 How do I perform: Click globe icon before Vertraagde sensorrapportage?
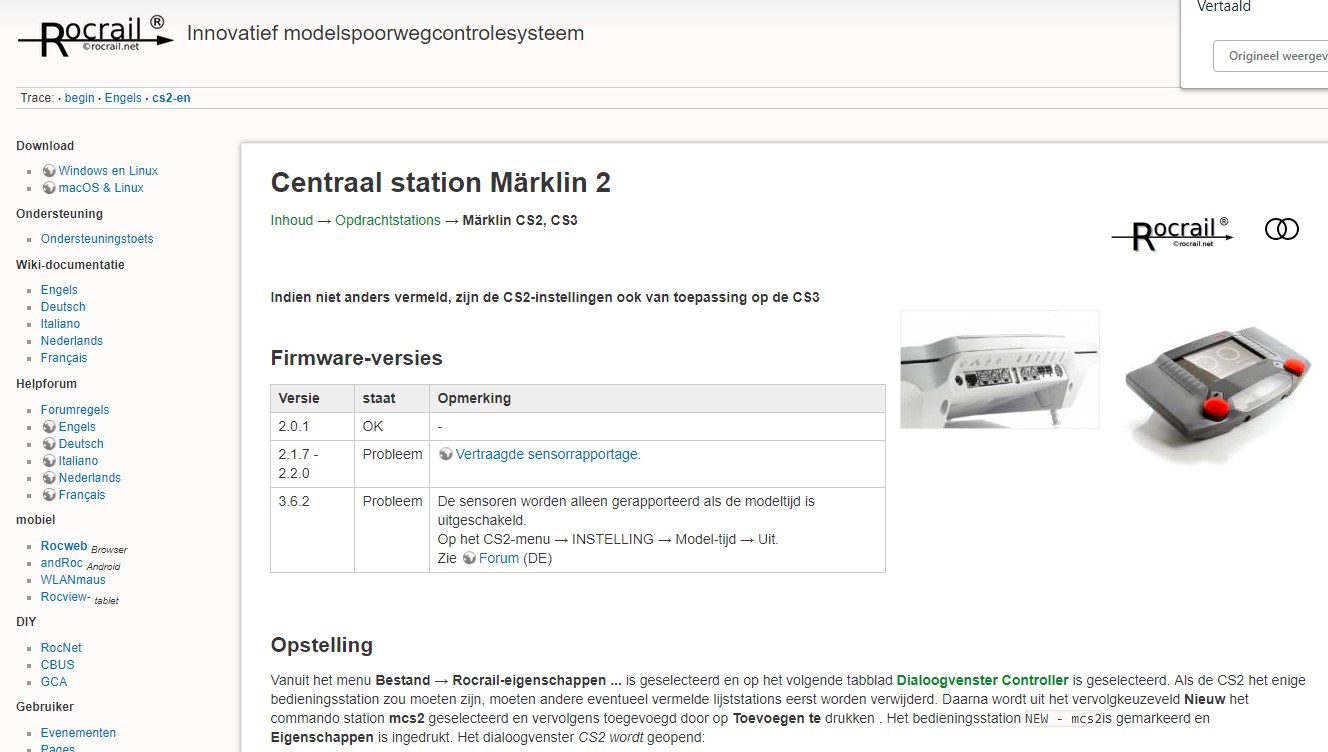(445, 454)
